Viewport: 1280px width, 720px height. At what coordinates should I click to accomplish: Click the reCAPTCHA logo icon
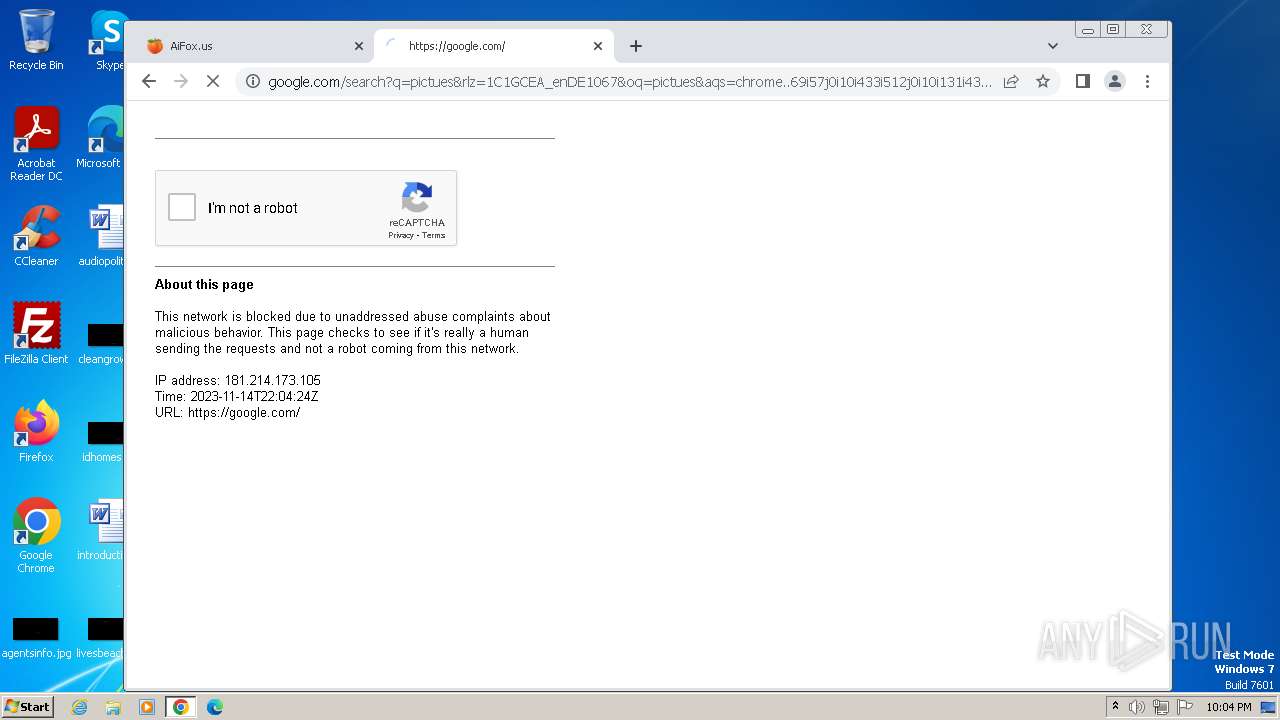[417, 197]
